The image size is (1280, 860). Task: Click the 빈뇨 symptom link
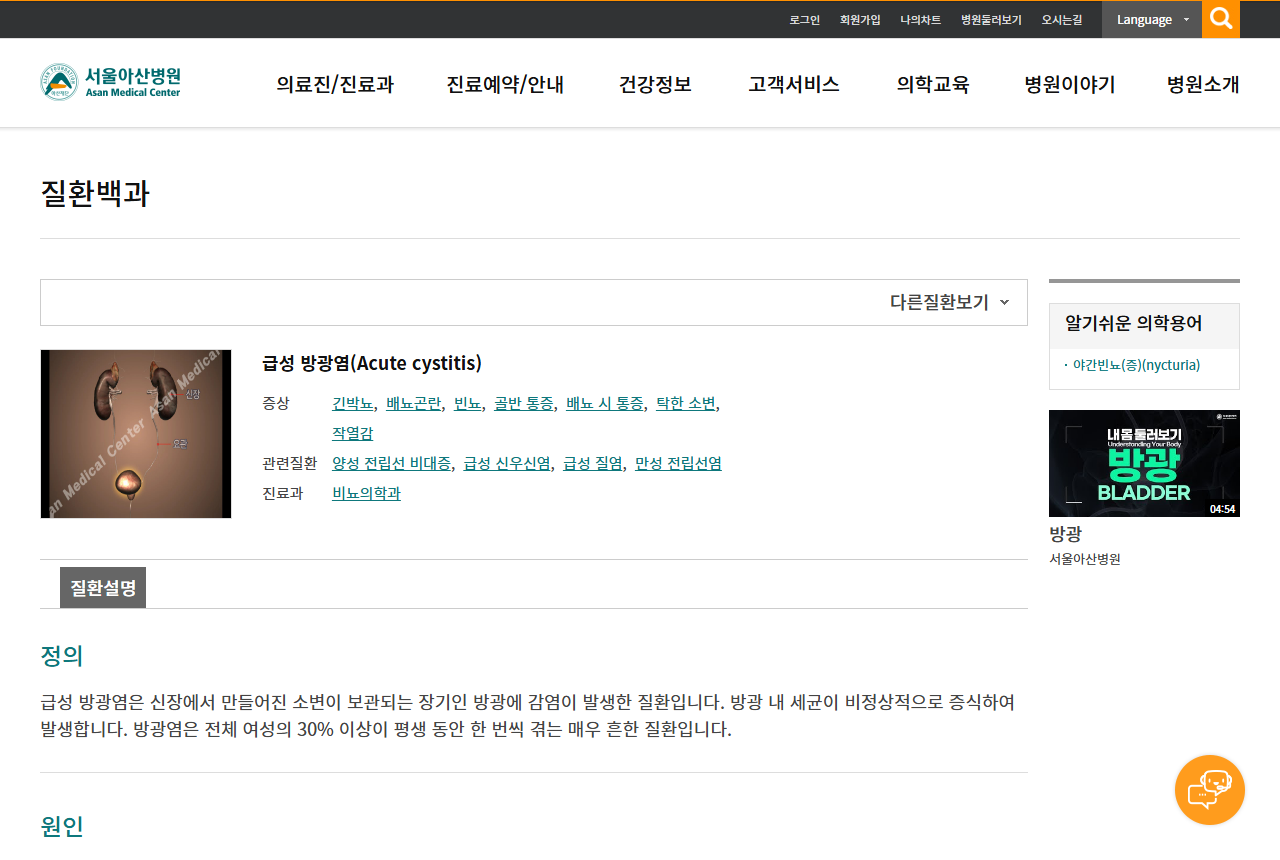click(x=467, y=404)
